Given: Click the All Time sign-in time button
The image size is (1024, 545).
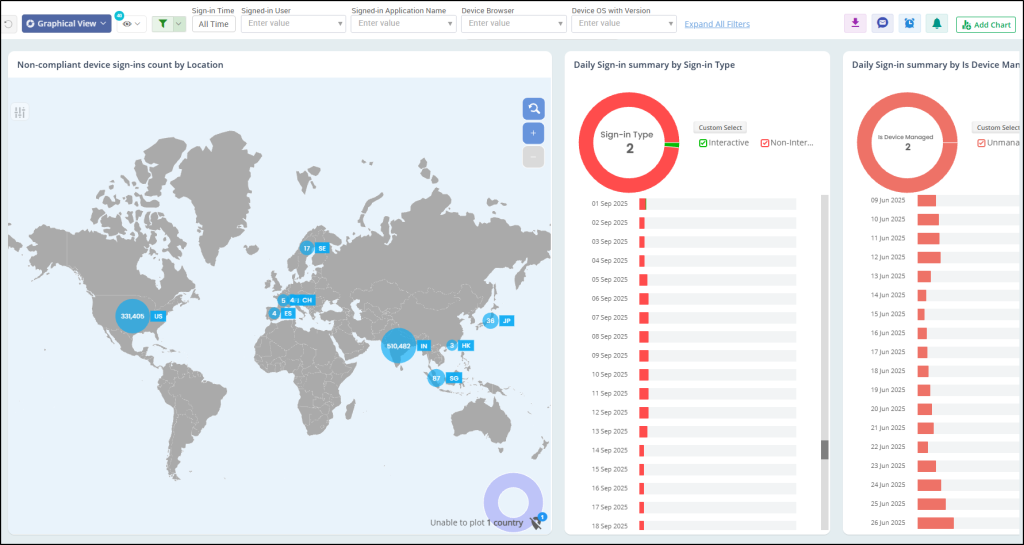Looking at the screenshot, I should click(214, 23).
